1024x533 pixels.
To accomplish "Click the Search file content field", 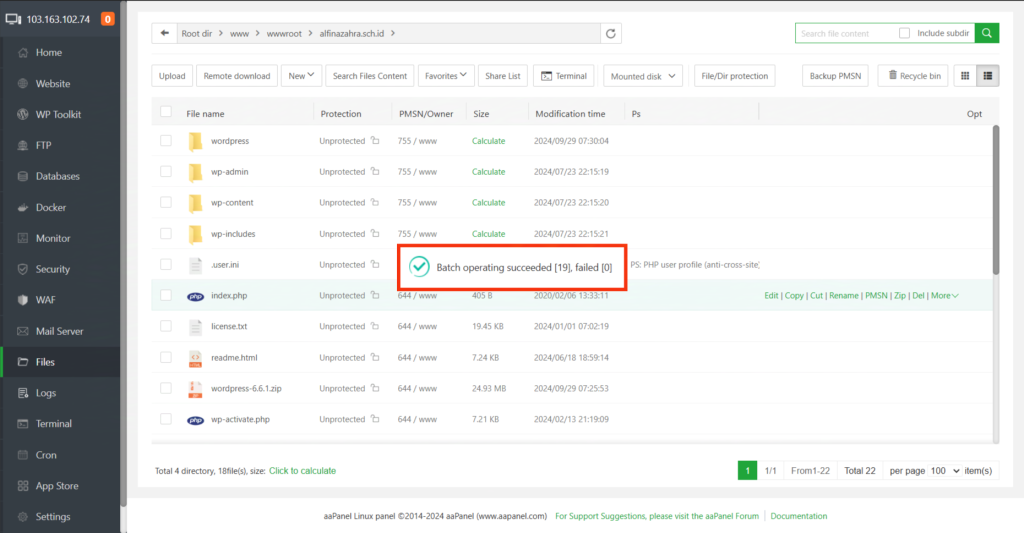I will (845, 33).
